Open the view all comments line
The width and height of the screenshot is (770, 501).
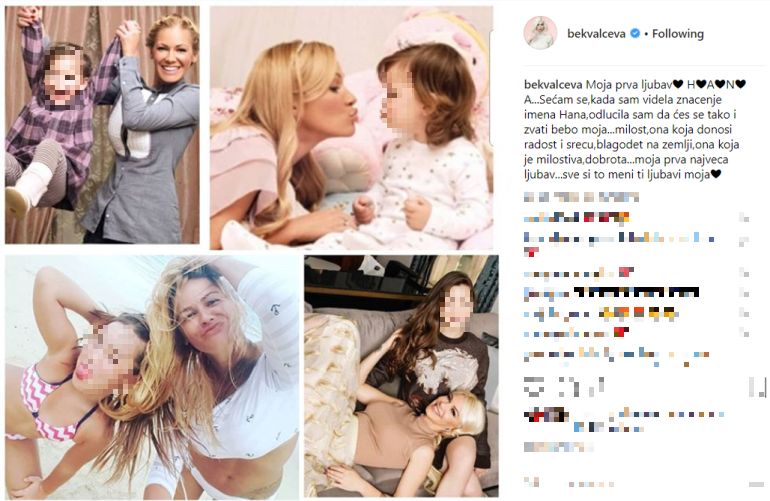click(581, 197)
